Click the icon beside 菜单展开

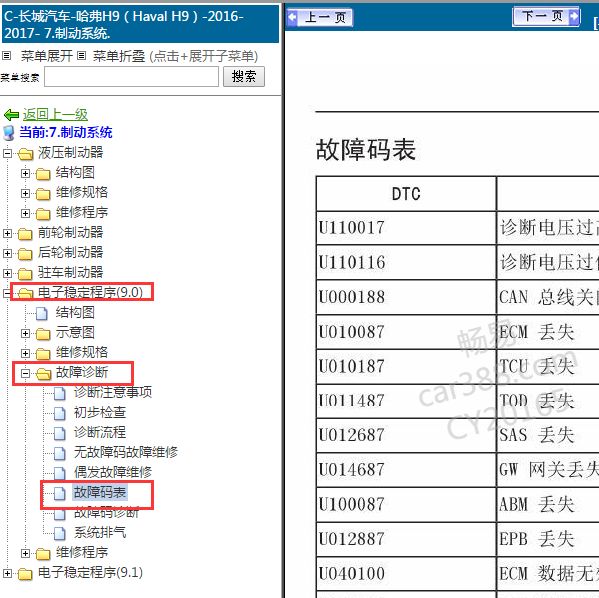pyautogui.click(x=6, y=56)
